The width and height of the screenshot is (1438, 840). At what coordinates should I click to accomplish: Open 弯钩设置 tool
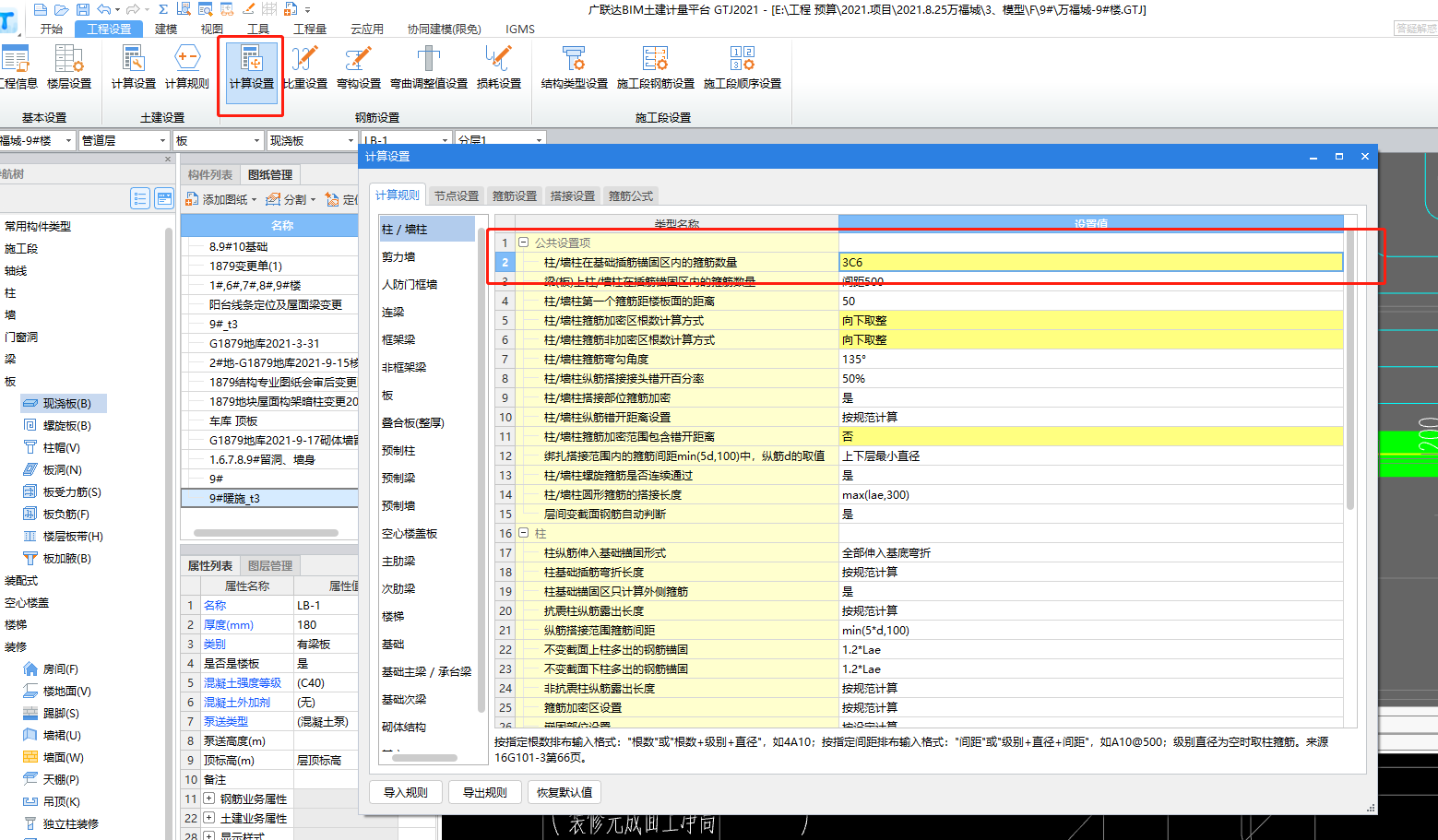(x=359, y=67)
